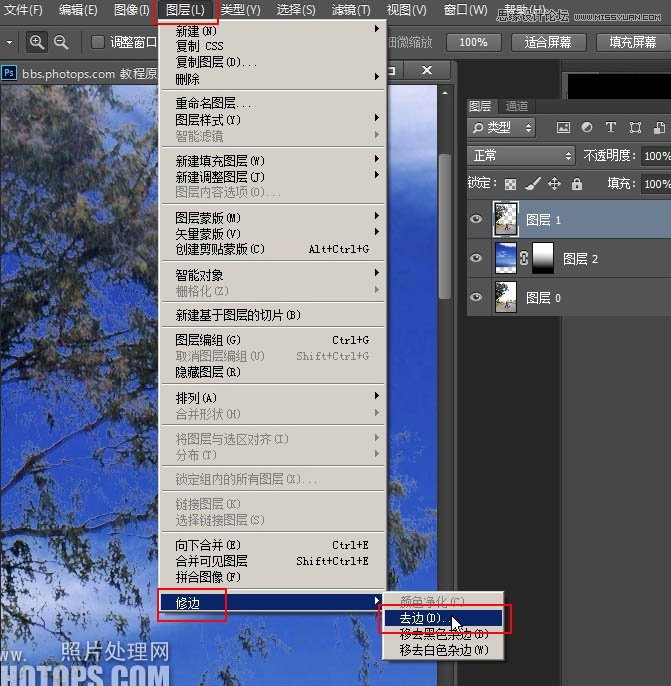The width and height of the screenshot is (671, 686).
Task: Switch to the 通道 tab
Action: [x=517, y=106]
